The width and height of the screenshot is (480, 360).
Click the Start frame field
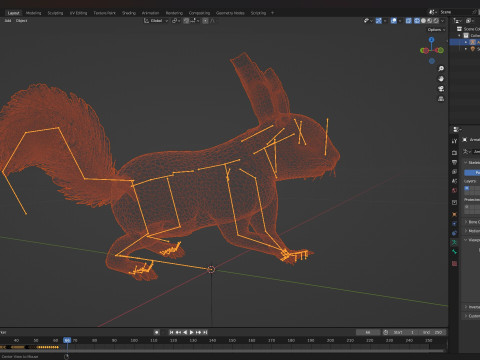click(404, 332)
